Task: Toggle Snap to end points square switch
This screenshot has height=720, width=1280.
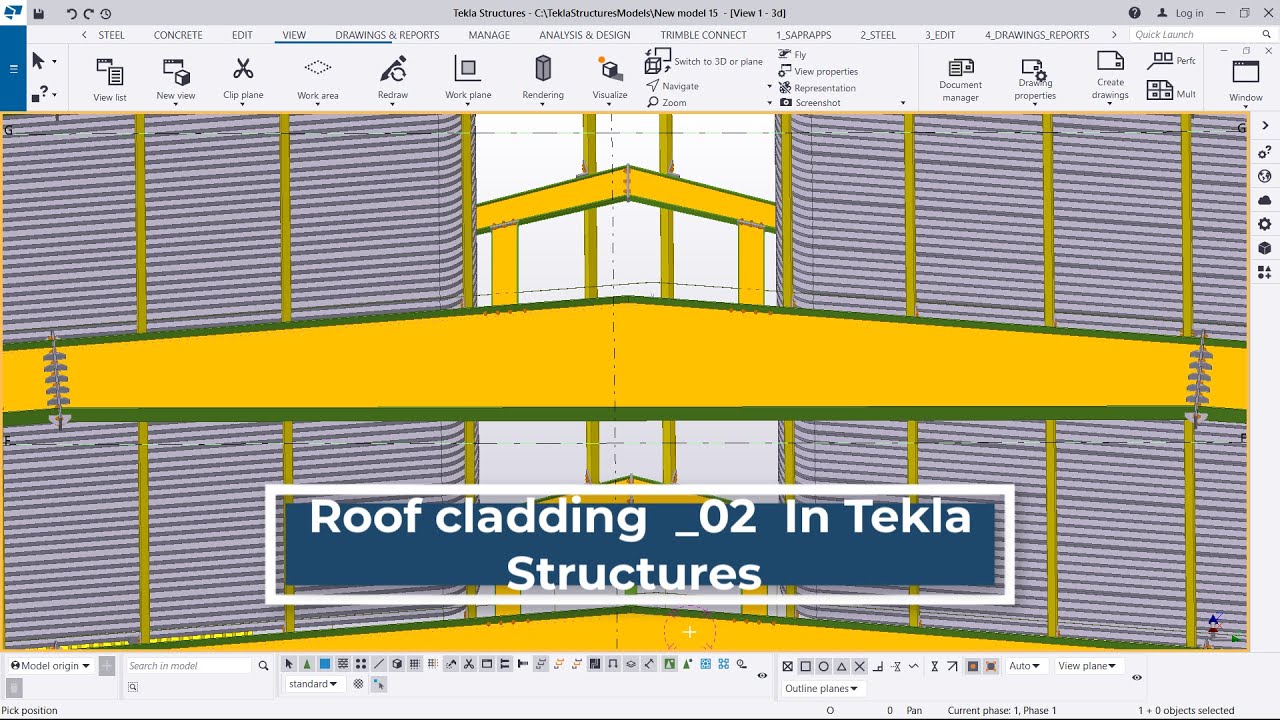Action: click(x=806, y=666)
